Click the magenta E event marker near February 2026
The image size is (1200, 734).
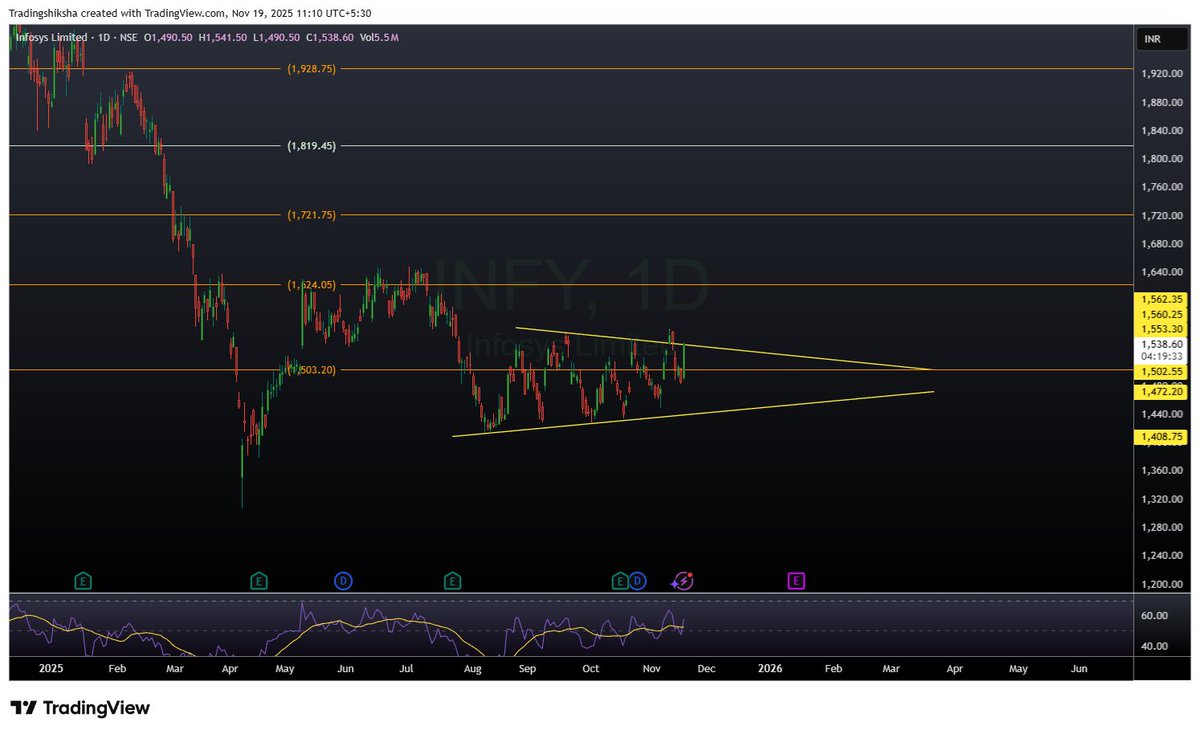click(x=795, y=580)
